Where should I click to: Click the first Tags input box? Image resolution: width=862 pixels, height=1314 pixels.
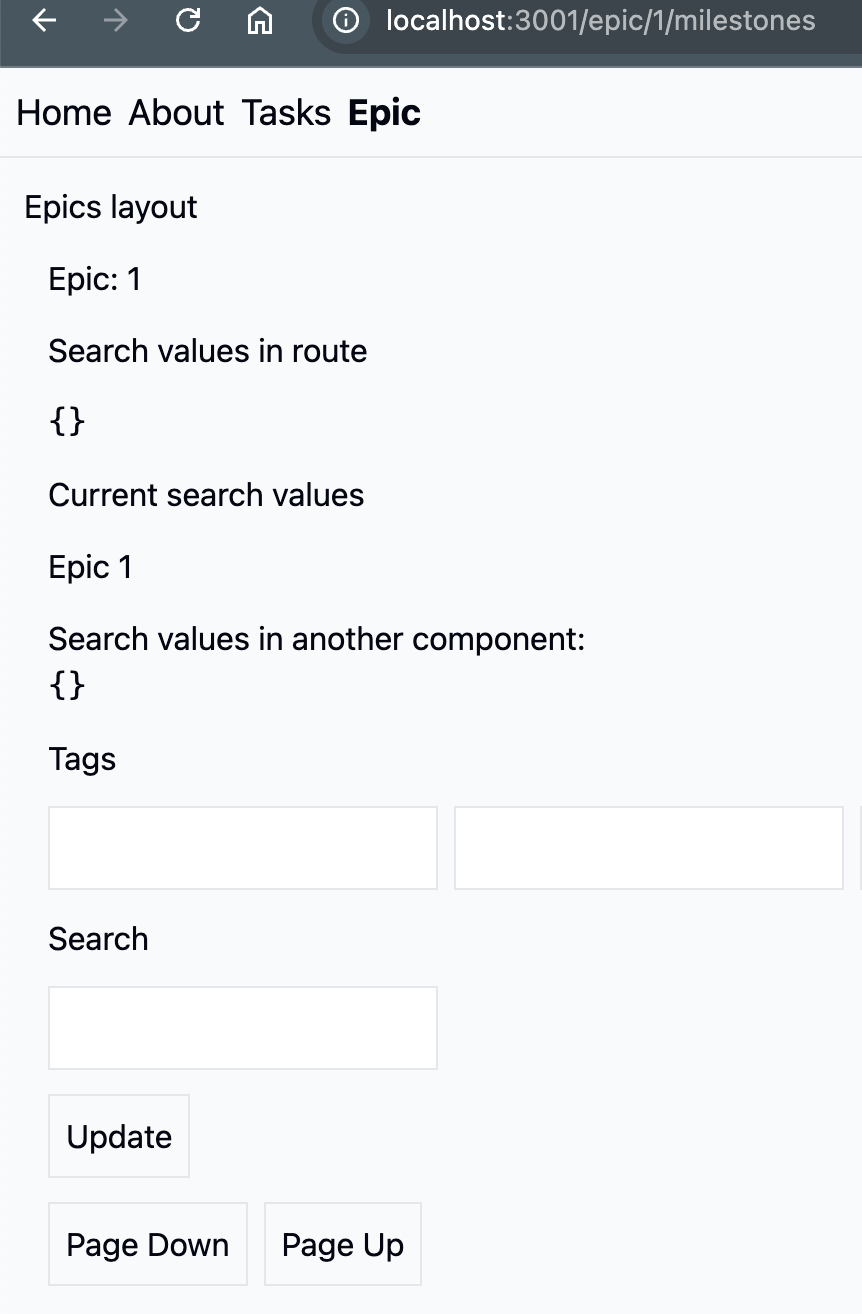[243, 848]
